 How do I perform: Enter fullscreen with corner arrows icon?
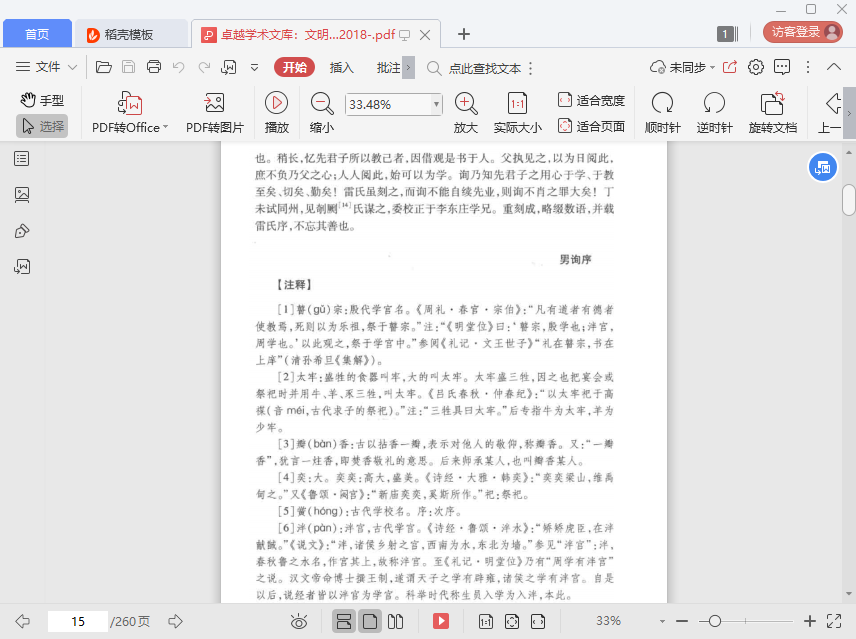(834, 621)
